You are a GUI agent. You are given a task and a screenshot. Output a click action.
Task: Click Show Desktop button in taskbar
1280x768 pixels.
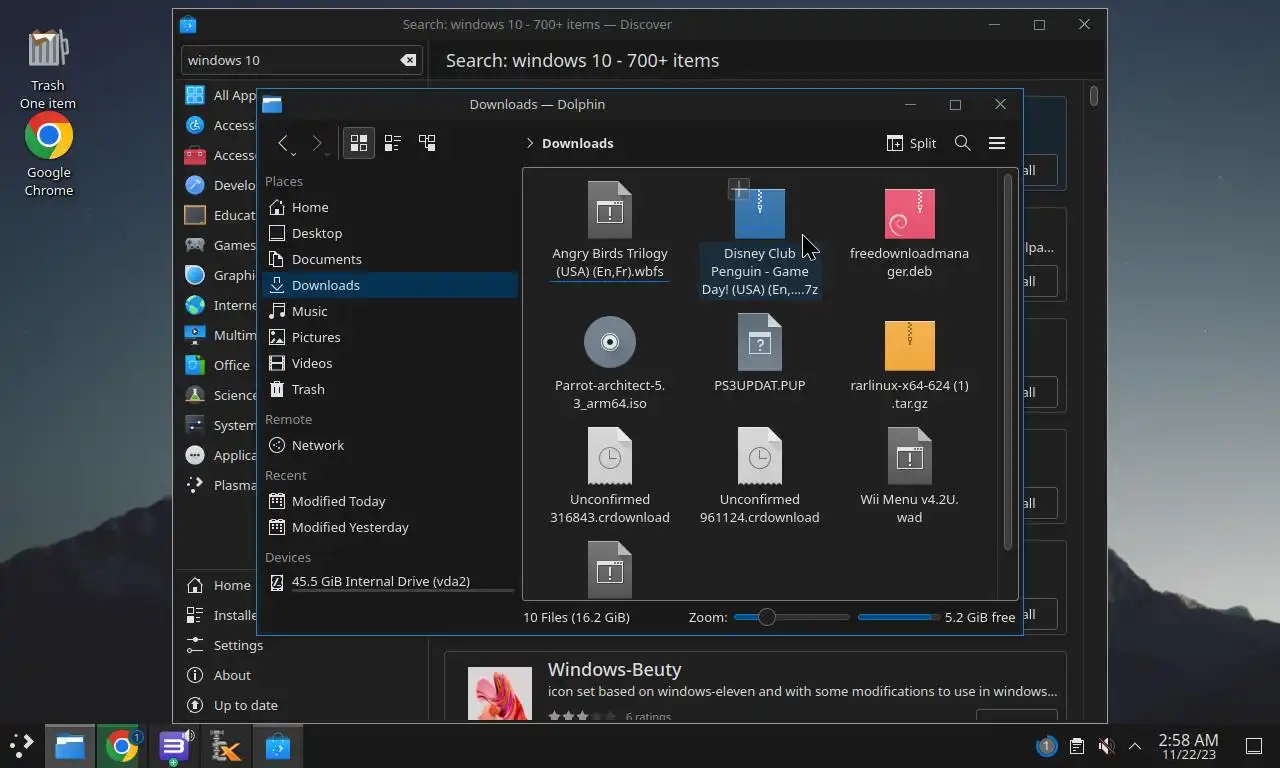click(x=1253, y=746)
